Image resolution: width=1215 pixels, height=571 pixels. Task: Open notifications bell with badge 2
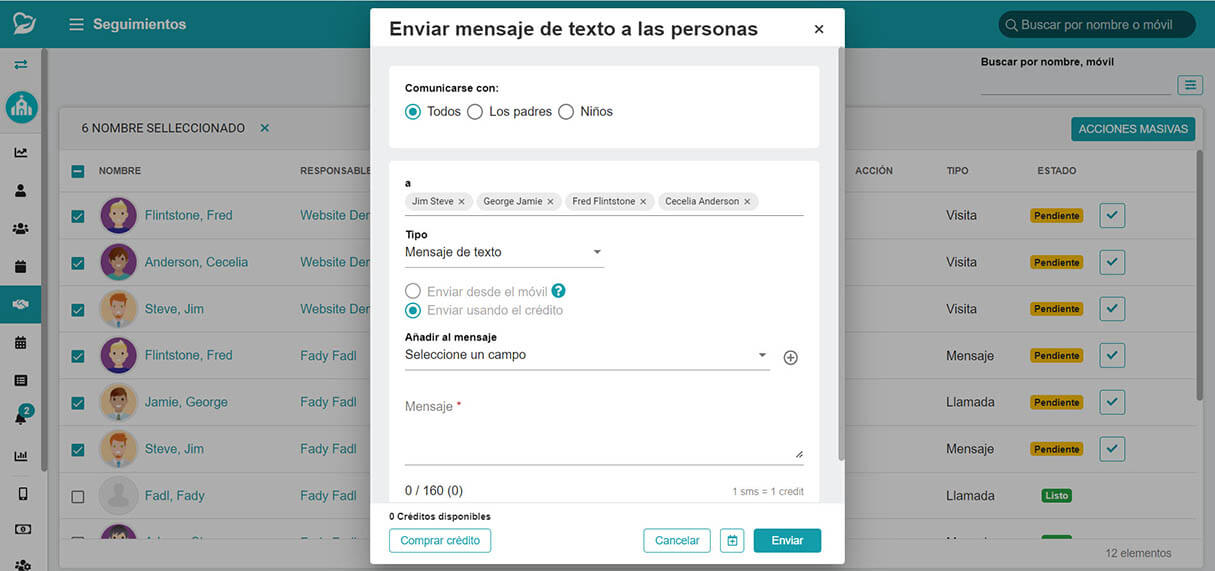pyautogui.click(x=22, y=416)
